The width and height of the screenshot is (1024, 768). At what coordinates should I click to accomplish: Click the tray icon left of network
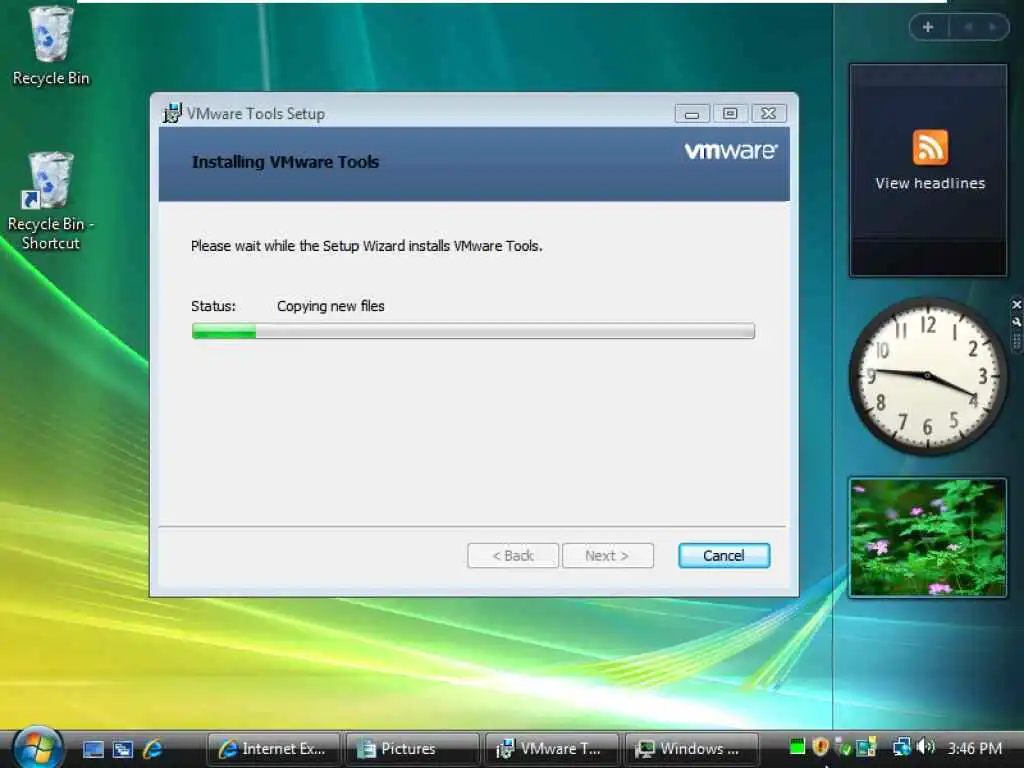[x=866, y=746]
